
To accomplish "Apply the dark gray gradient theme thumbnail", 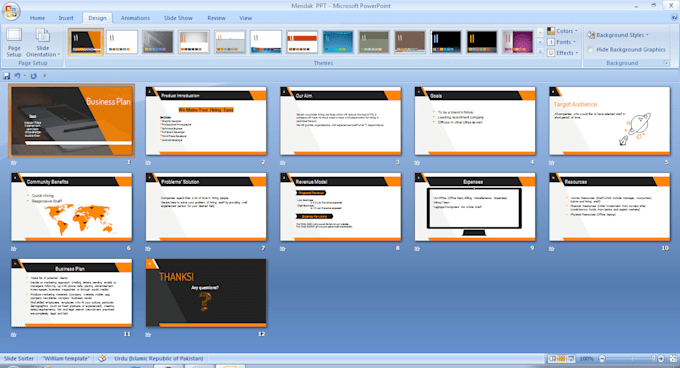I will pyautogui.click(x=158, y=42).
